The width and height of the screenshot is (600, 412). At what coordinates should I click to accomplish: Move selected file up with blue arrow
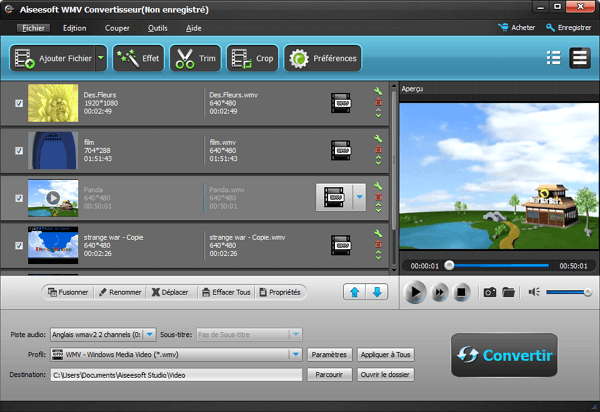pyautogui.click(x=355, y=292)
